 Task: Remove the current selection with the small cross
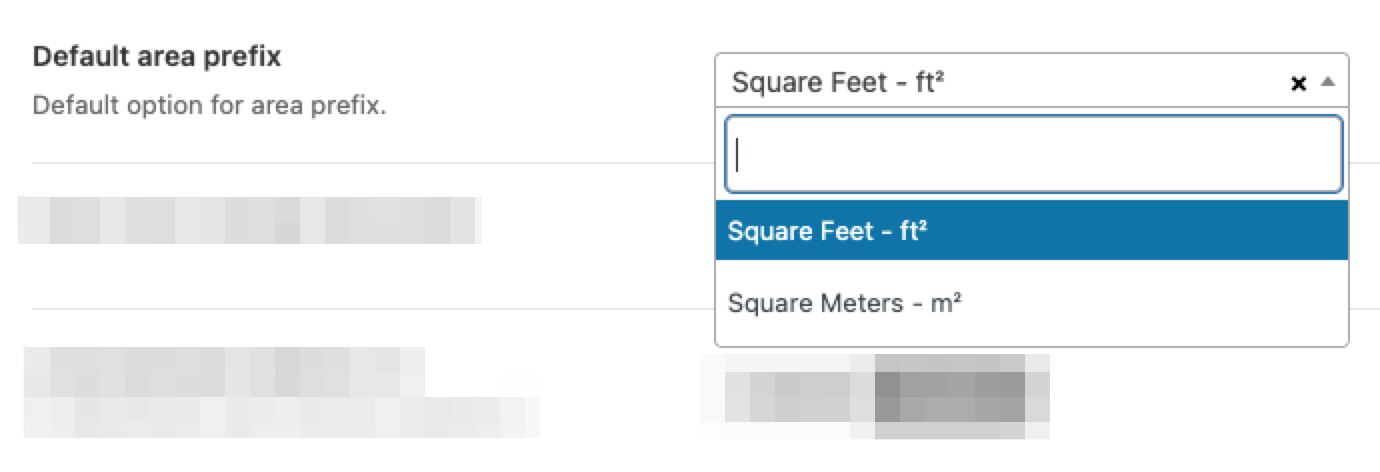pyautogui.click(x=1299, y=83)
